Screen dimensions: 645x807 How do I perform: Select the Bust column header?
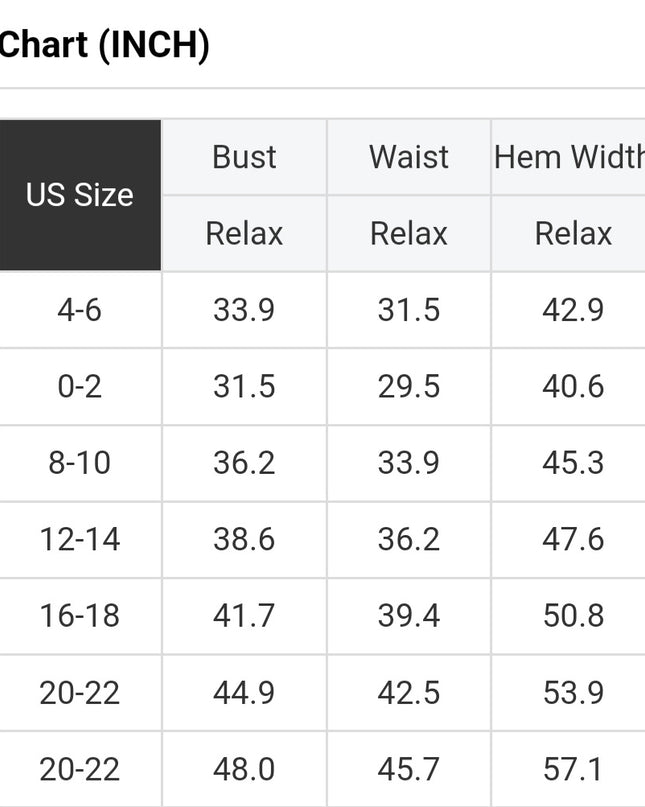244,157
